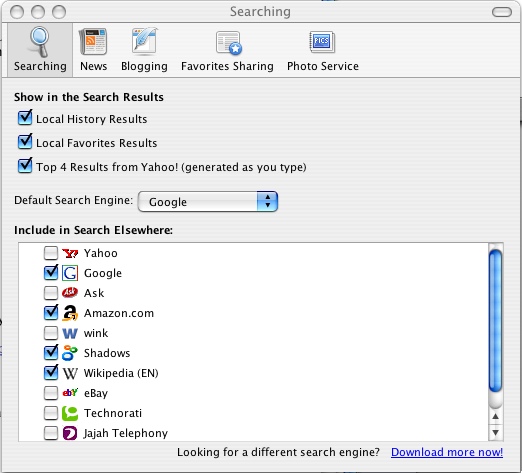Viewport: 522px width, 473px height.
Task: Select the Google row text in list
Action: click(103, 273)
